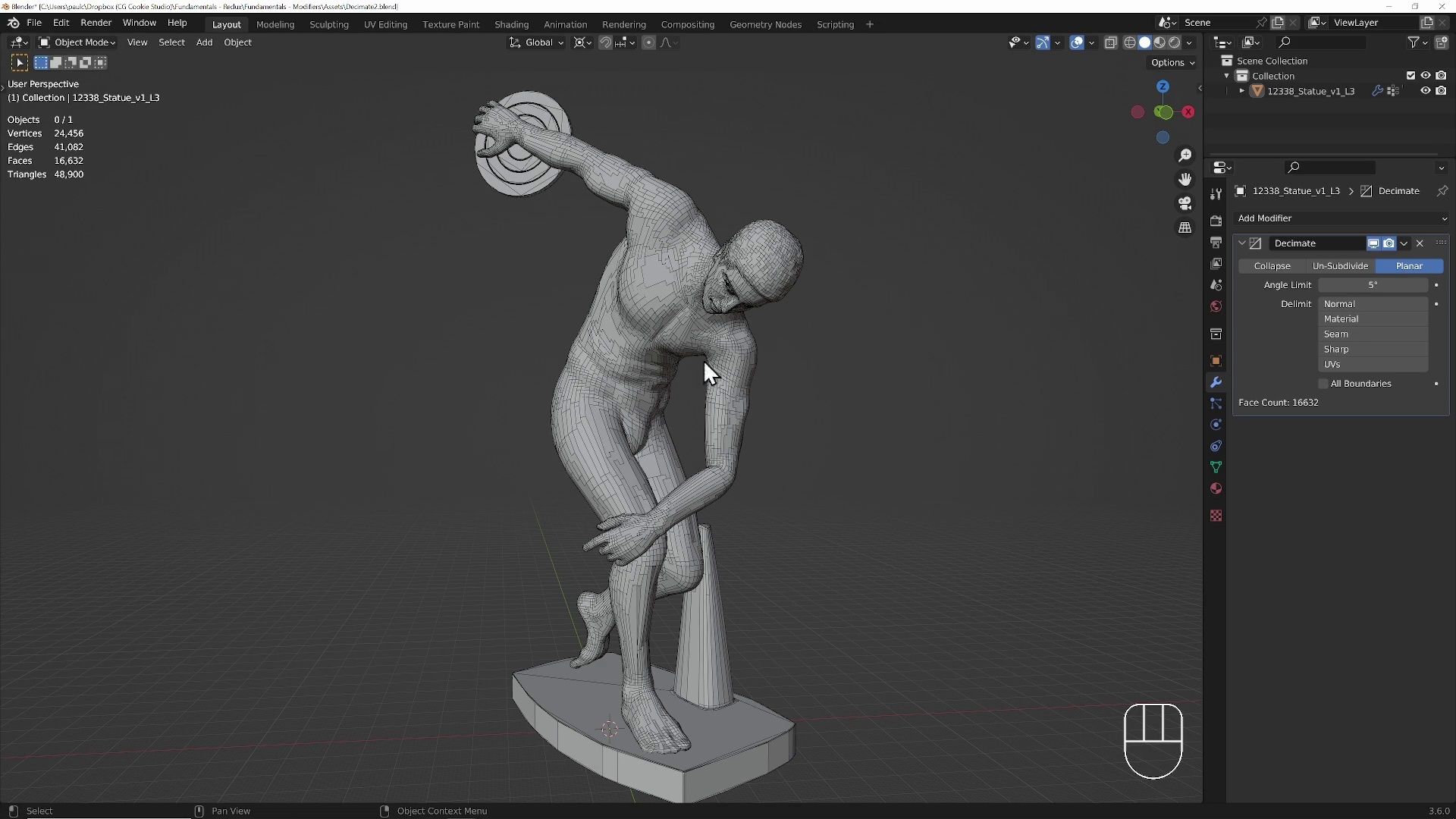Open the Modifiers wrench tab
1456x819 pixels.
pos(1216,382)
